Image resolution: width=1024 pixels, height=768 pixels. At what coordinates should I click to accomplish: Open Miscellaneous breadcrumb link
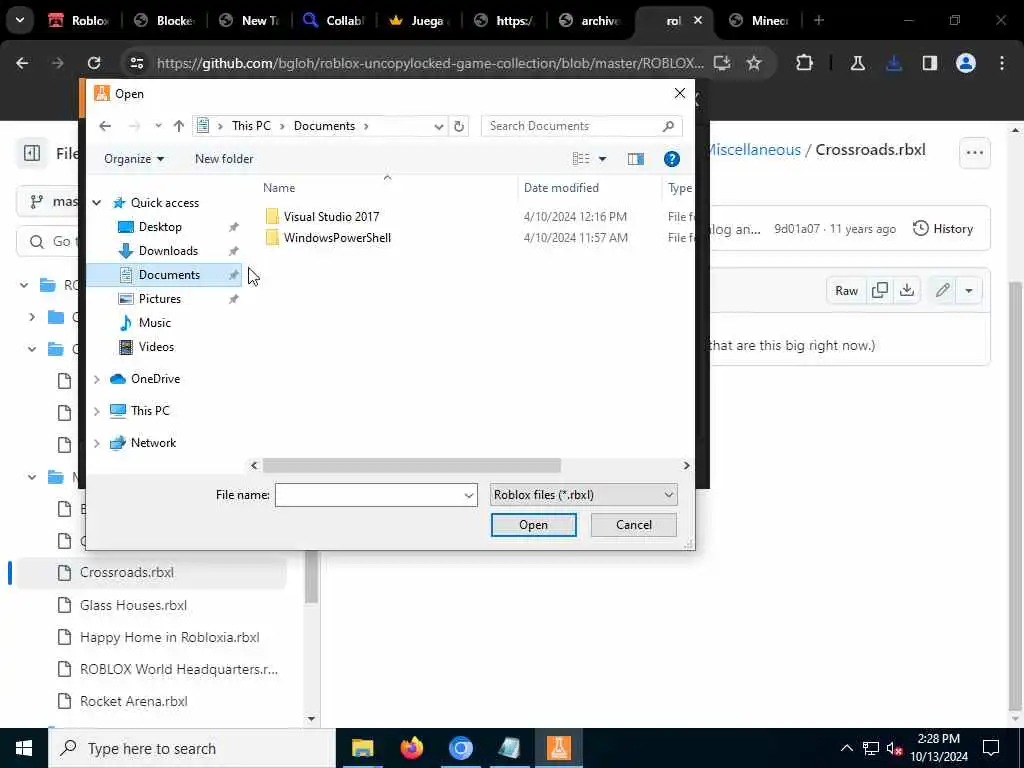click(754, 150)
